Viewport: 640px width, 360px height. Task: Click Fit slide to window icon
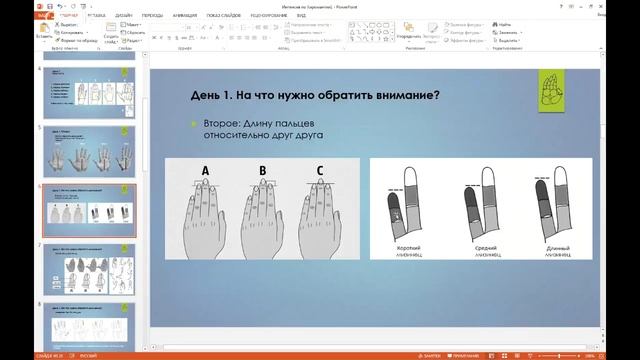pyautogui.click(x=601, y=356)
